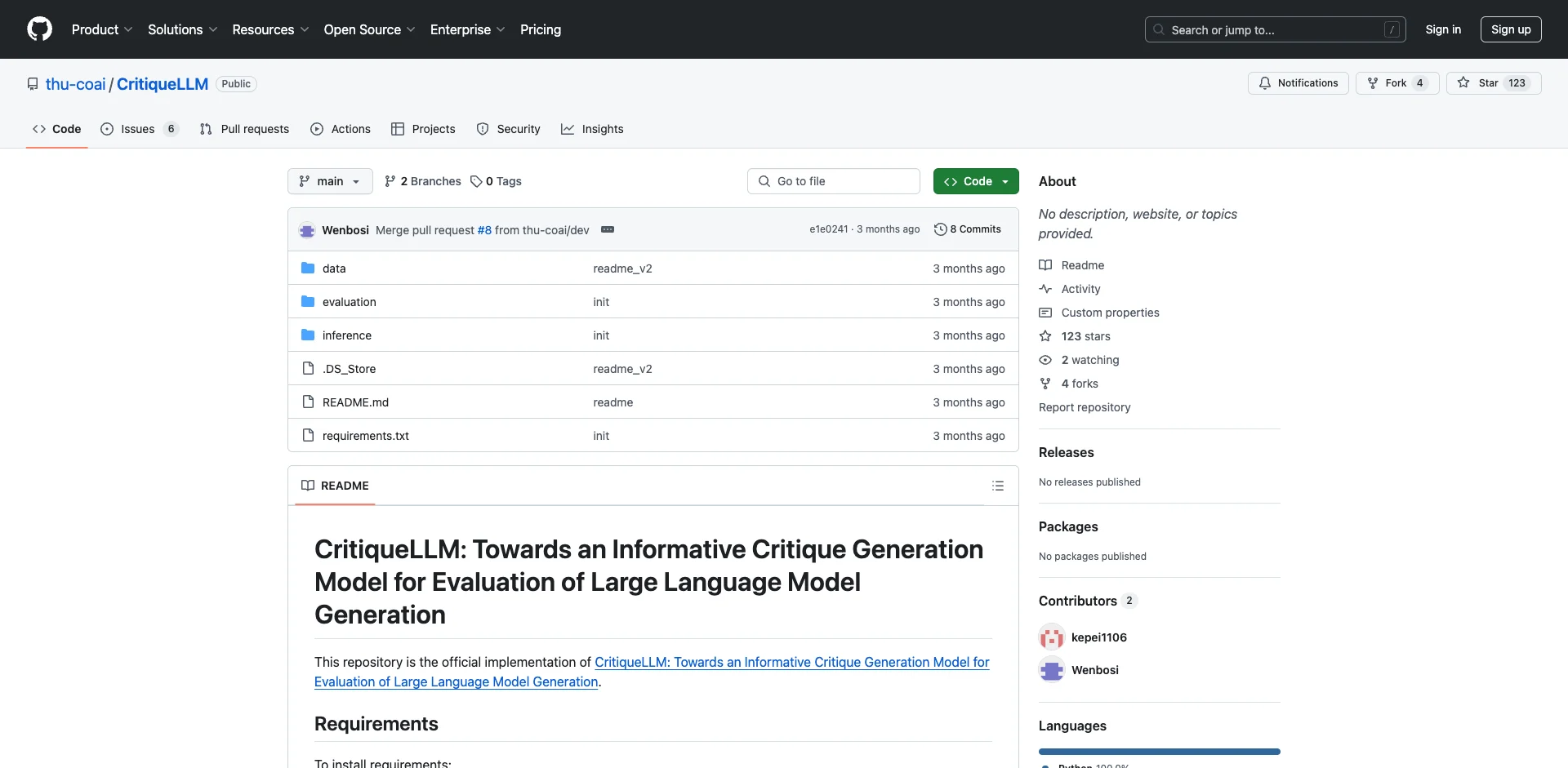Screen dimensions: 1568x768
Task: Open the data folder
Action: click(x=334, y=269)
